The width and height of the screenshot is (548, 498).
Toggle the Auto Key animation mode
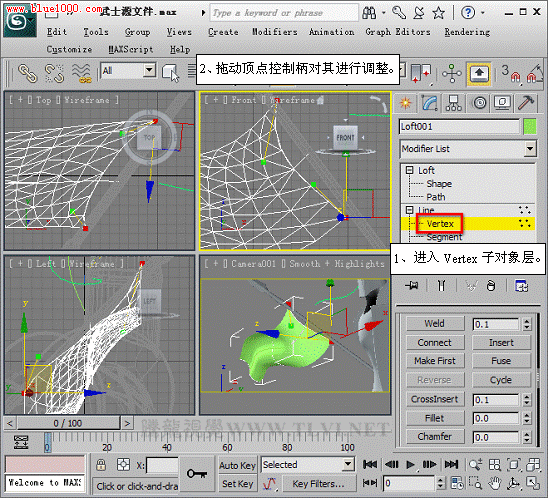pyautogui.click(x=237, y=465)
